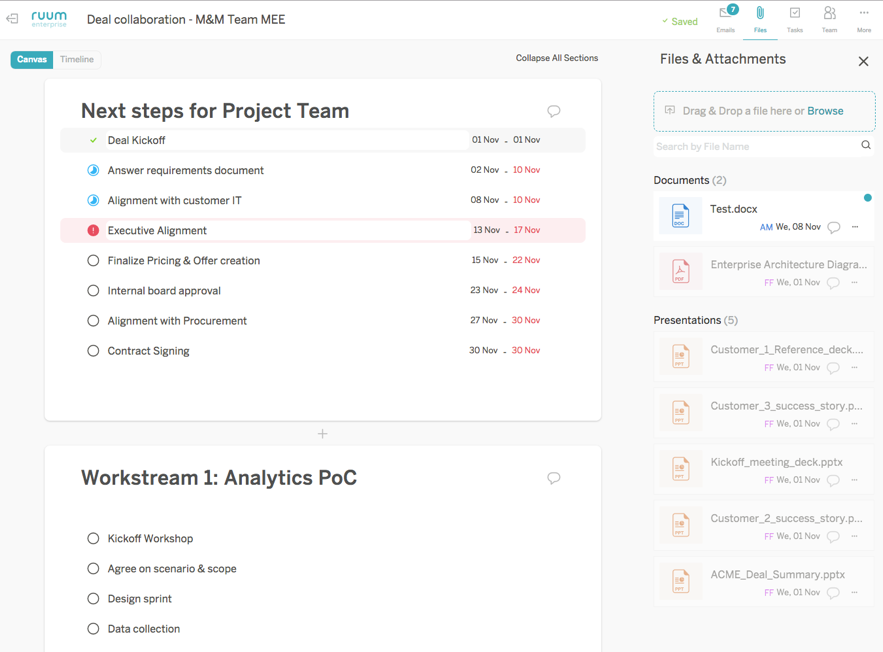Check off Finalize Pricing & Offer creation
Image resolution: width=883 pixels, height=652 pixels.
(92, 260)
